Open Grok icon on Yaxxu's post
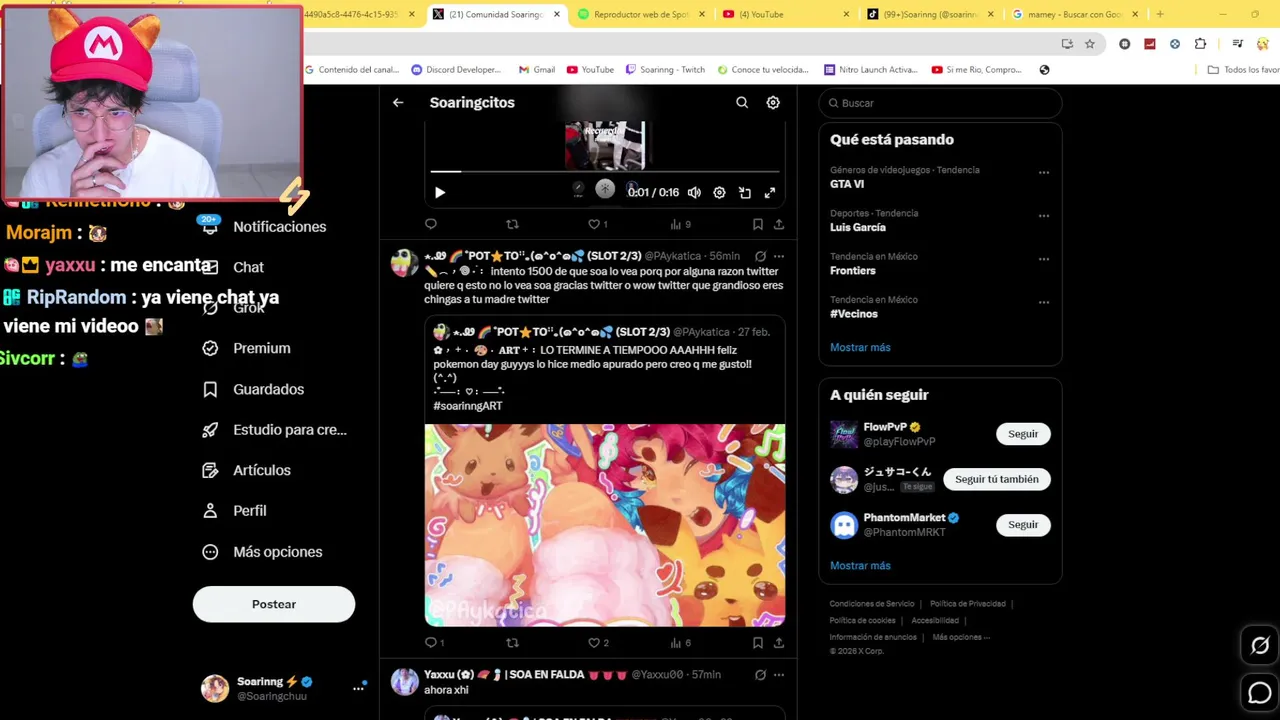The width and height of the screenshot is (1280, 720). [760, 675]
